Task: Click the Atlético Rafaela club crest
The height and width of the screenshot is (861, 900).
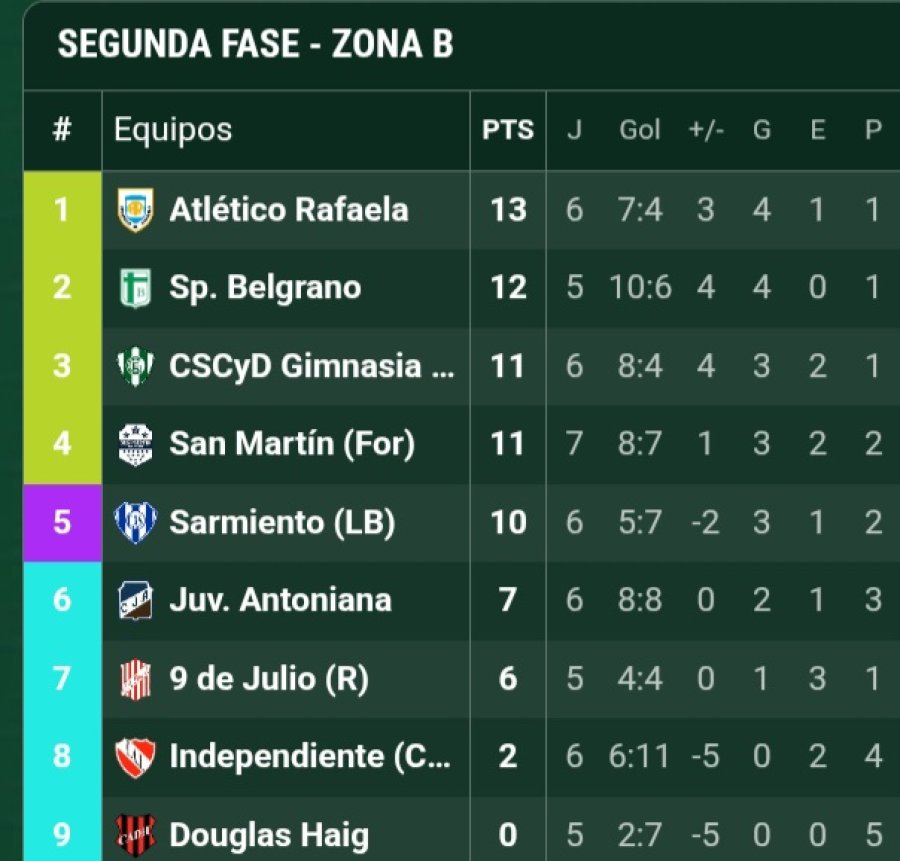Action: pos(135,210)
